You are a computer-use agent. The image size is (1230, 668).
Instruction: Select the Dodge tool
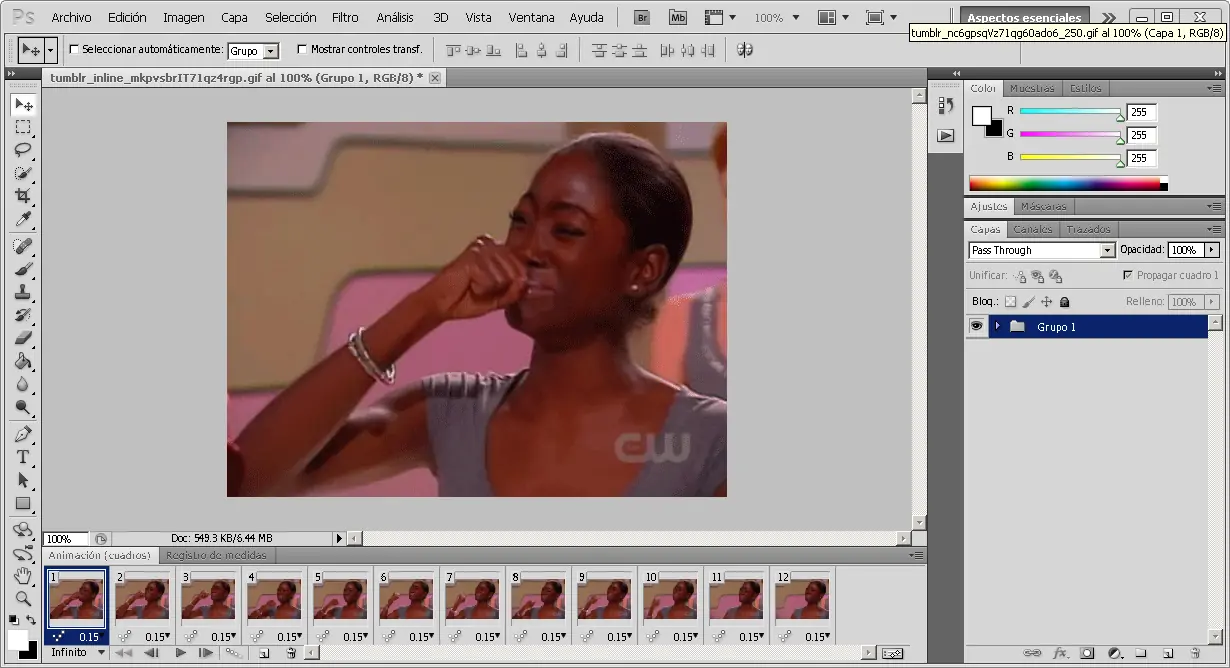[x=23, y=407]
